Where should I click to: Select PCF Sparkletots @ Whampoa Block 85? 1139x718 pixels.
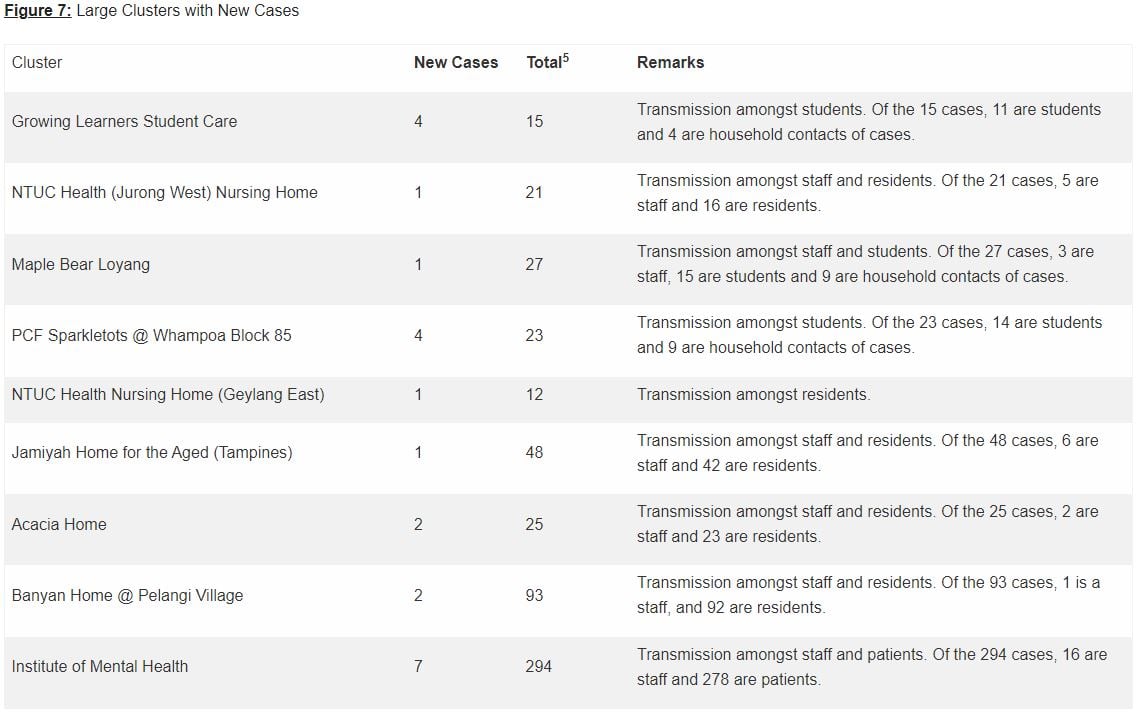tap(151, 335)
